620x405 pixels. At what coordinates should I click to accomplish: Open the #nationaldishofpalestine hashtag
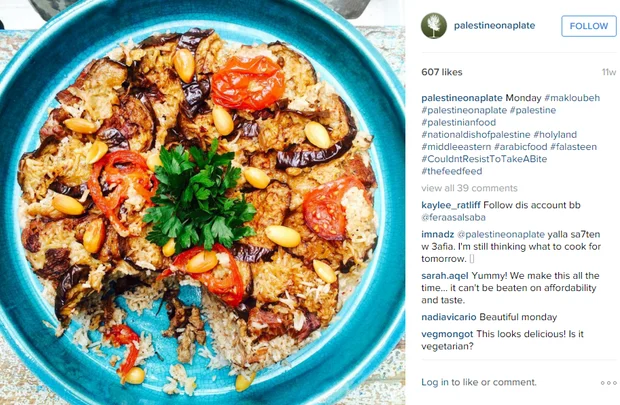tap(476, 134)
